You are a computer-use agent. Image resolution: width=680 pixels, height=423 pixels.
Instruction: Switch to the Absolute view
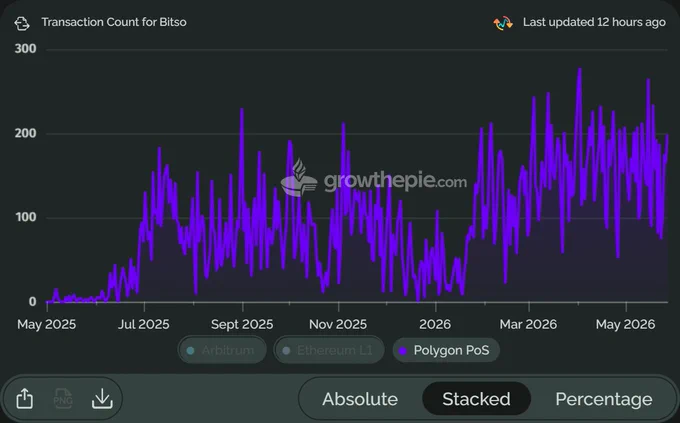(x=360, y=399)
